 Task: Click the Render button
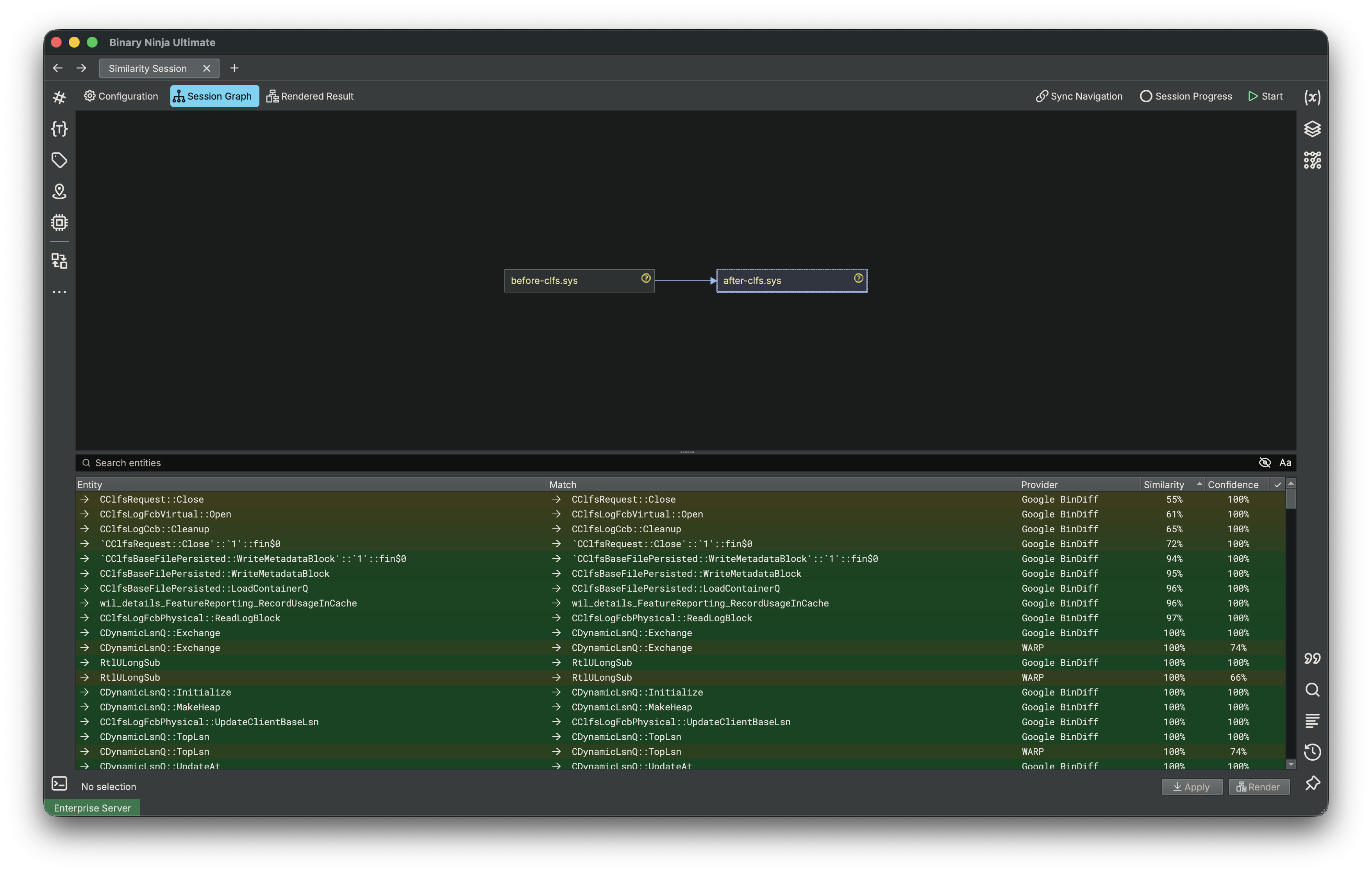pyautogui.click(x=1259, y=787)
